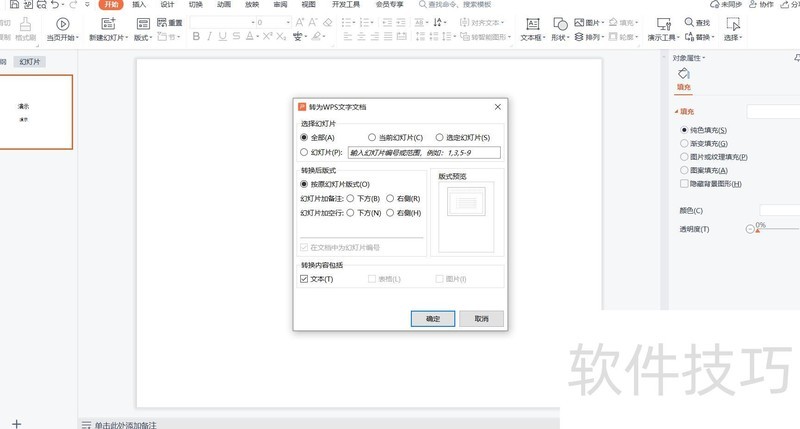Open the Design (设计) ribbon tab
The image size is (800, 429).
click(x=167, y=5)
